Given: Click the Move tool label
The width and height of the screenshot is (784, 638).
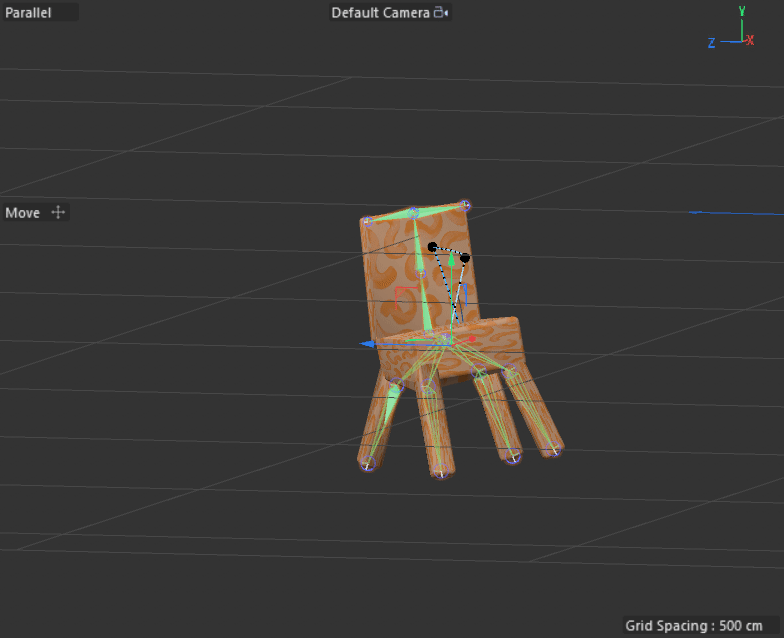Looking at the screenshot, I should click(22, 212).
